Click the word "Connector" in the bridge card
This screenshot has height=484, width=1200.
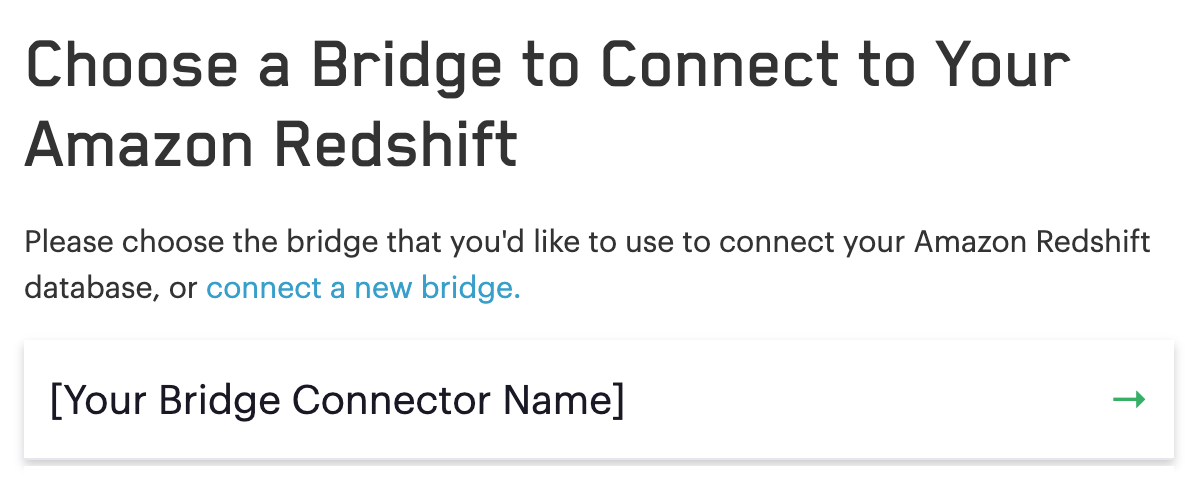click(394, 400)
